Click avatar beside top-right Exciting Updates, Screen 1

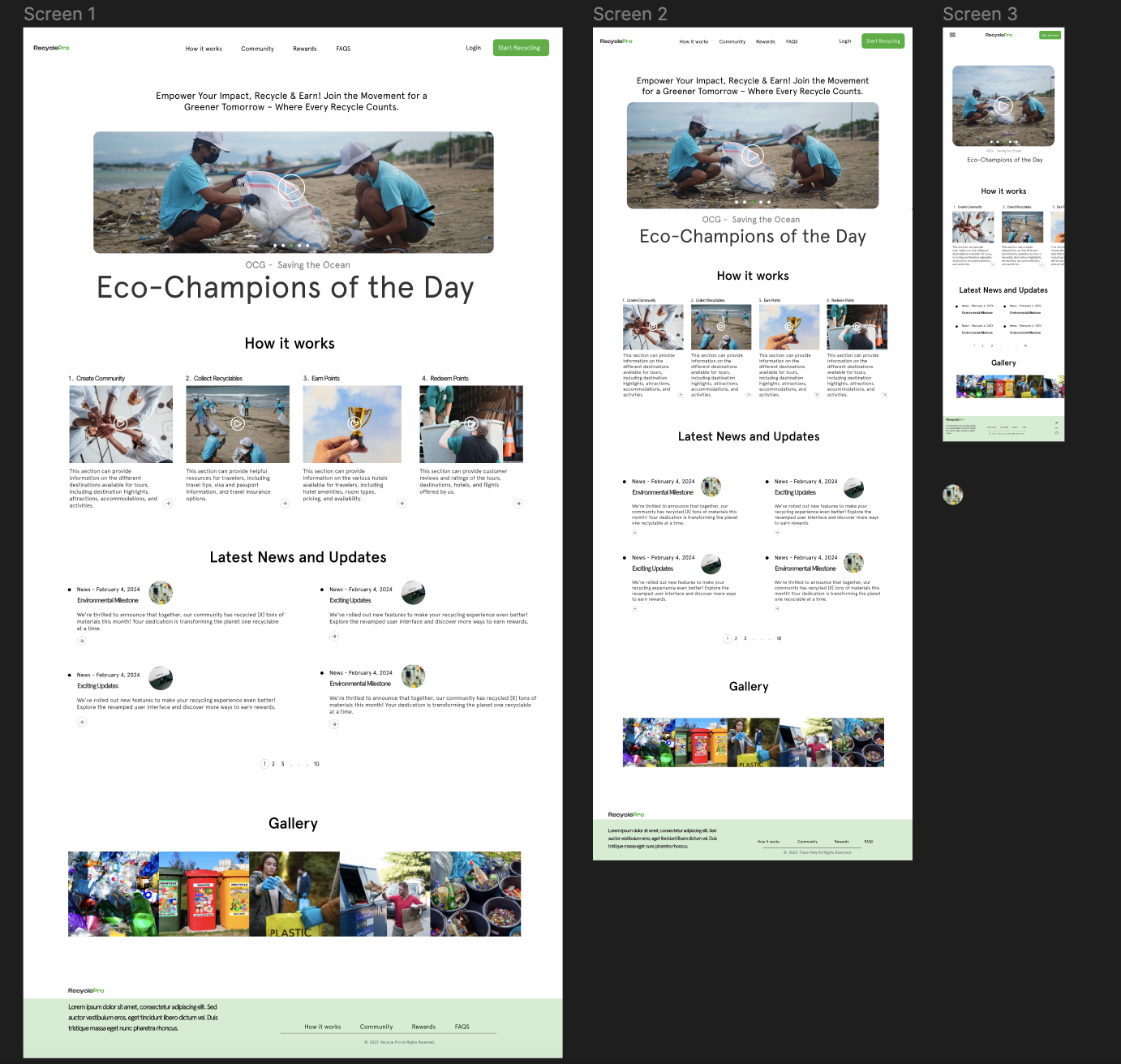click(414, 592)
